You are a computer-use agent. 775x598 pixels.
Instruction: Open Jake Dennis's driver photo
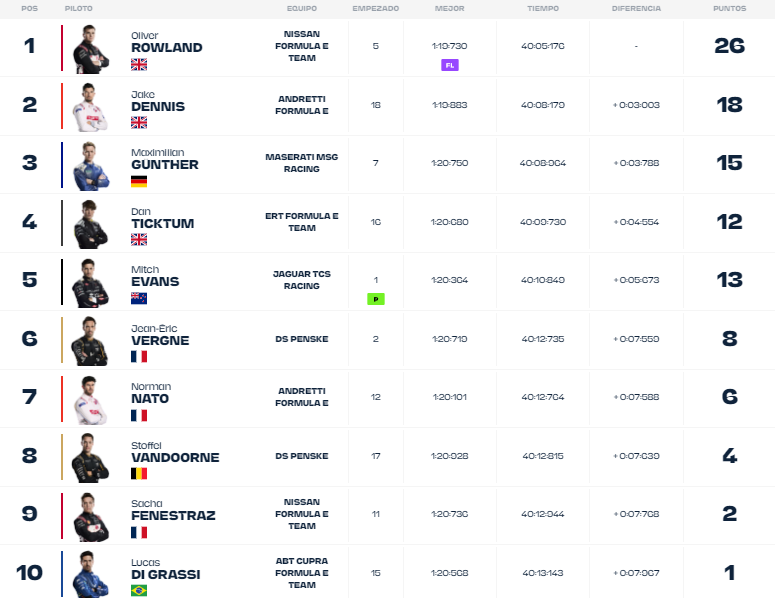90,108
